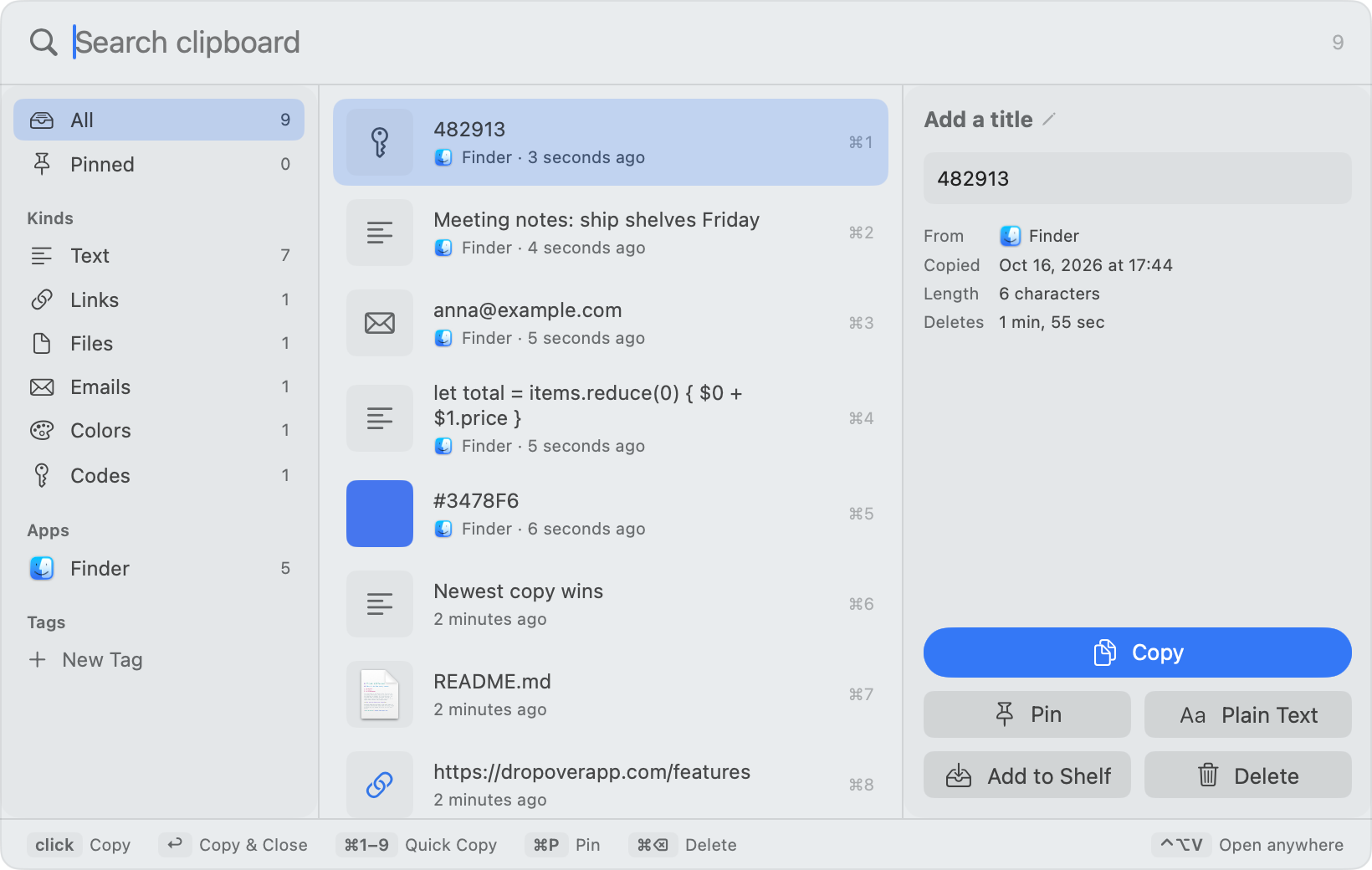Open the Pinned category
The image size is (1372, 870).
[x=159, y=164]
